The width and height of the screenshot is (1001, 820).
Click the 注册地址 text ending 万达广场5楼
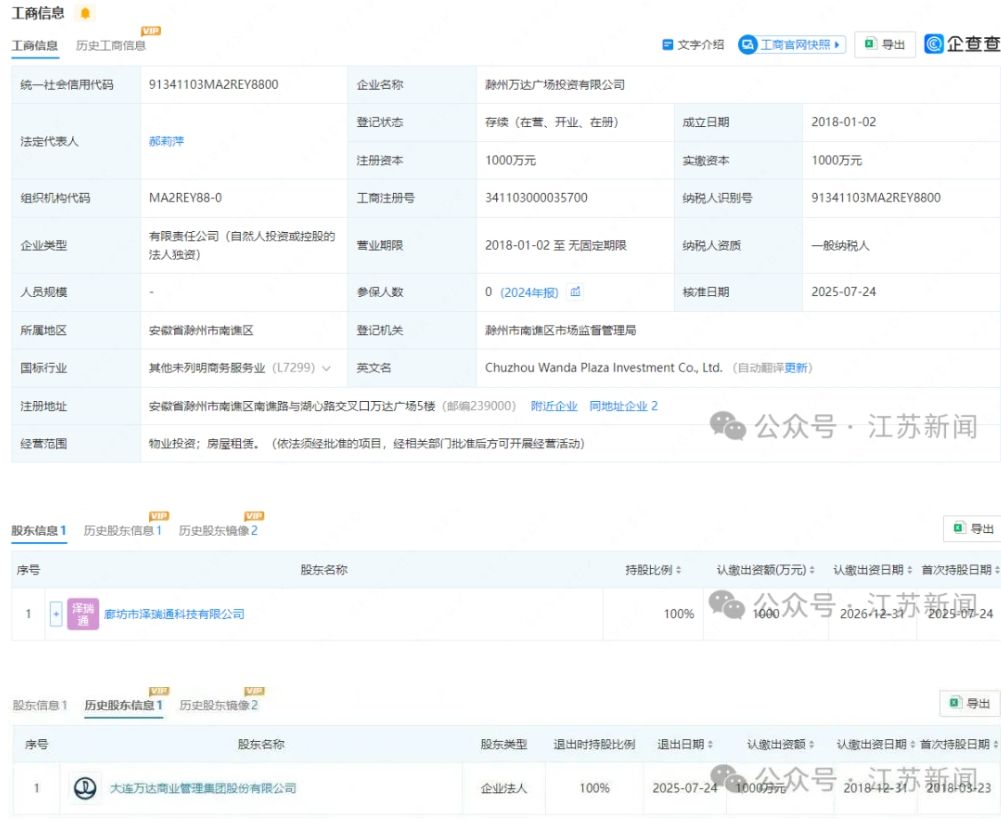pos(292,406)
